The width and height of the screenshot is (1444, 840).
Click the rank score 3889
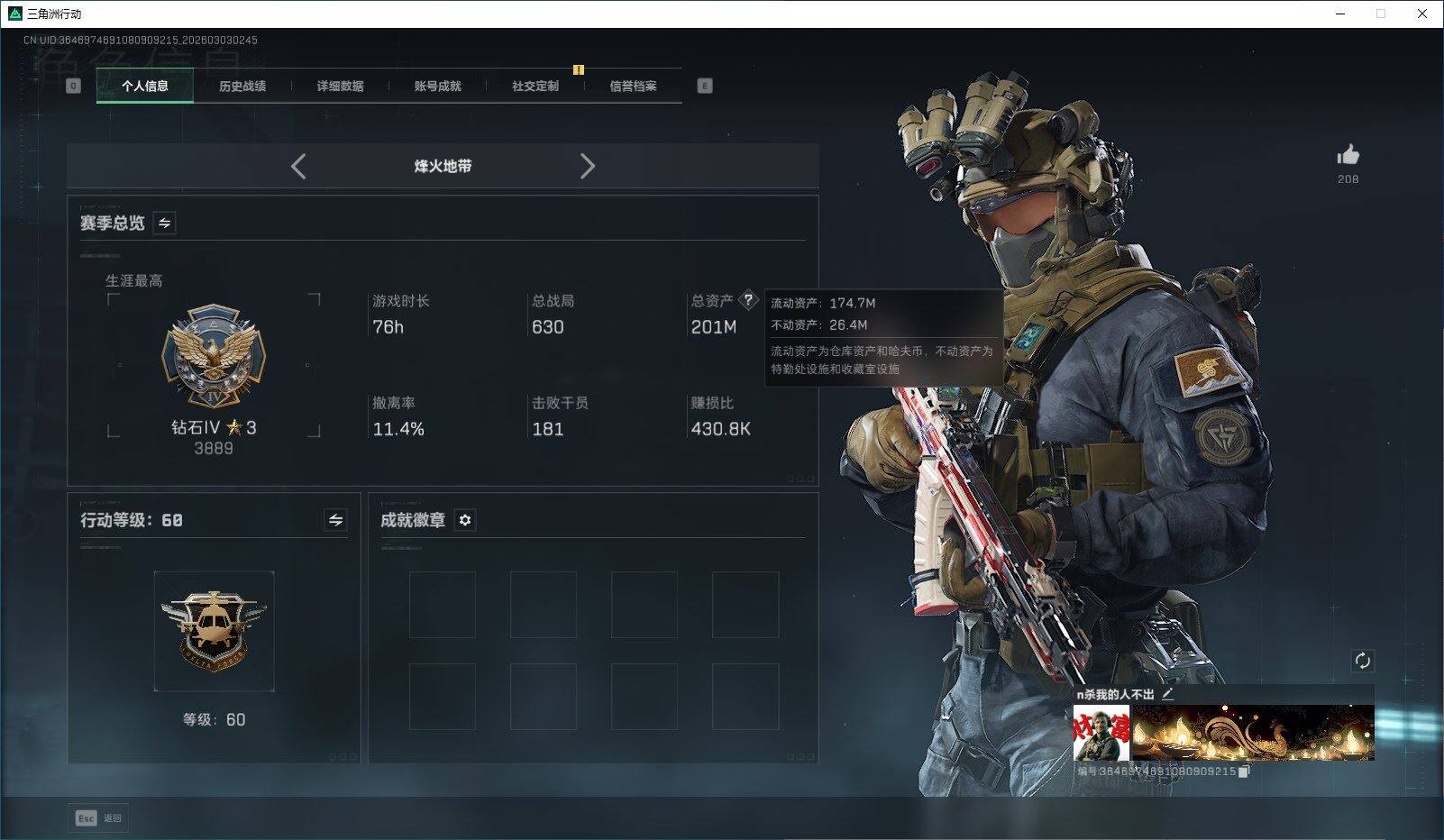tap(214, 448)
